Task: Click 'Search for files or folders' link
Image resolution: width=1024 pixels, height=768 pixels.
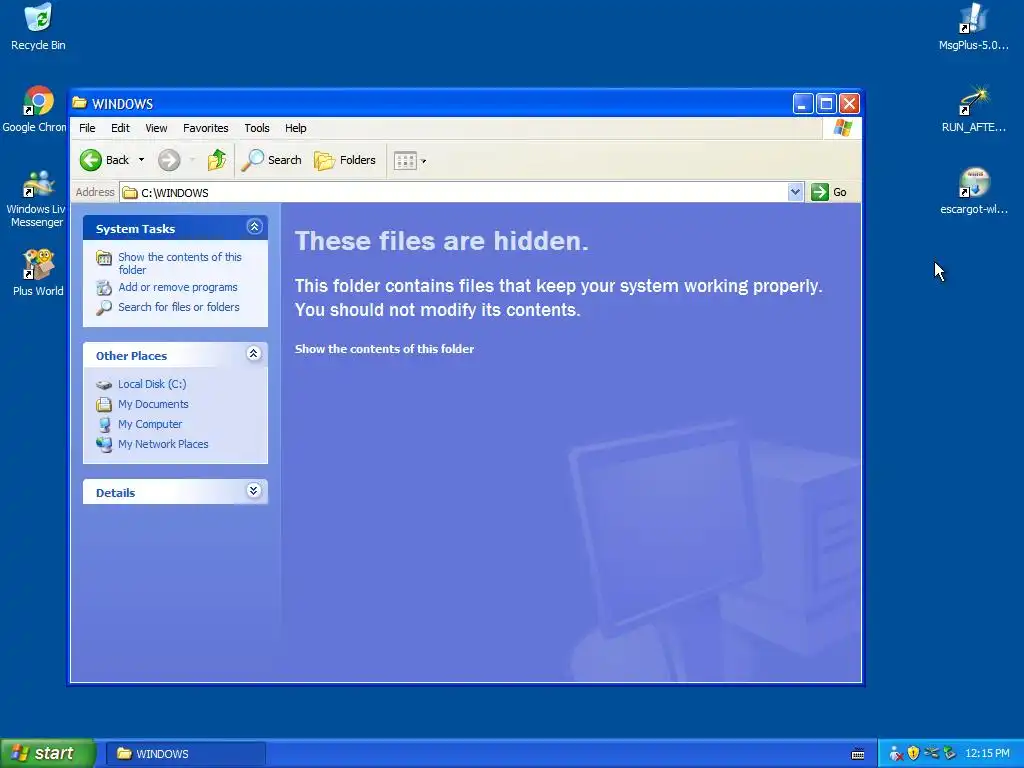Action: (x=179, y=307)
